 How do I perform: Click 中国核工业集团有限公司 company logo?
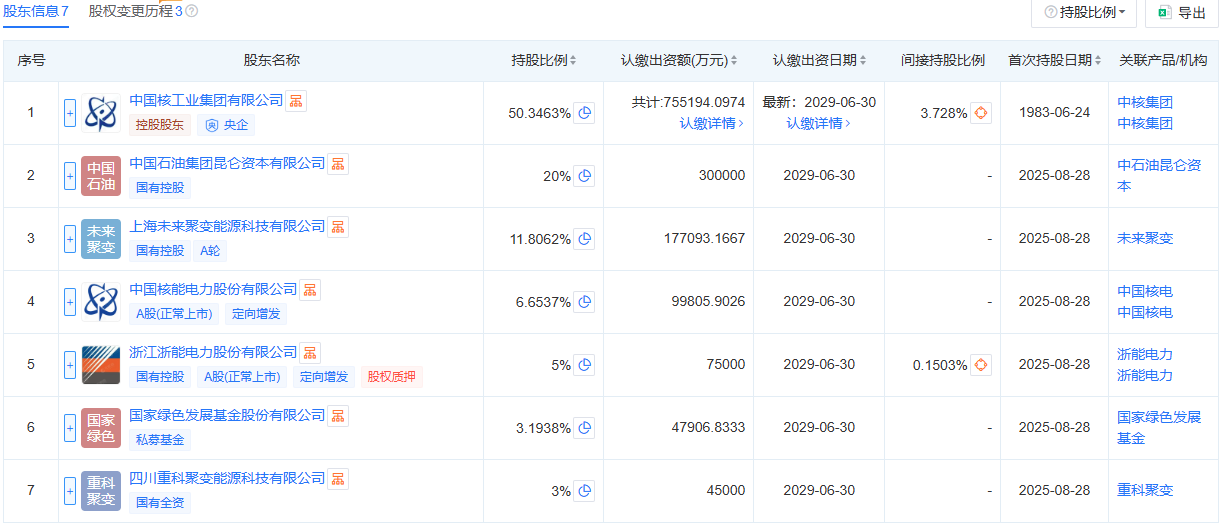point(101,113)
